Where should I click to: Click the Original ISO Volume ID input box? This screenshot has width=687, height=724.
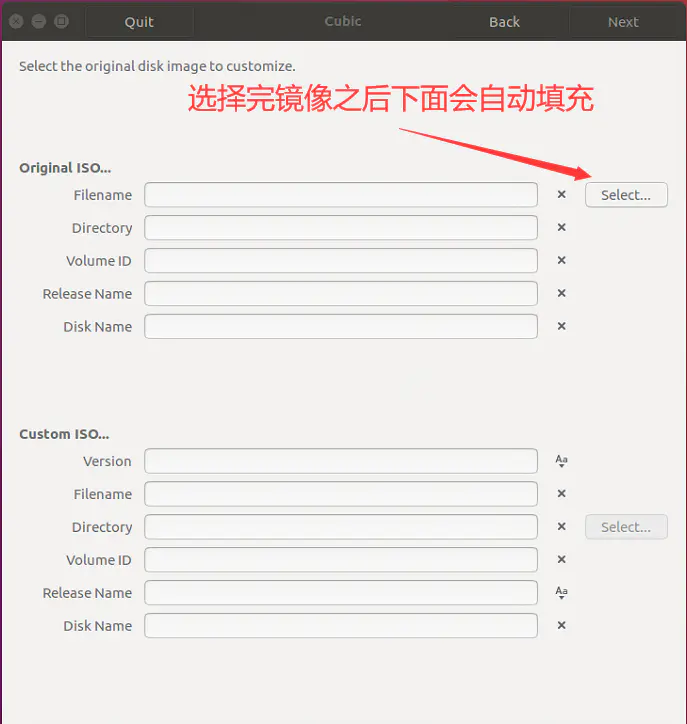(341, 261)
